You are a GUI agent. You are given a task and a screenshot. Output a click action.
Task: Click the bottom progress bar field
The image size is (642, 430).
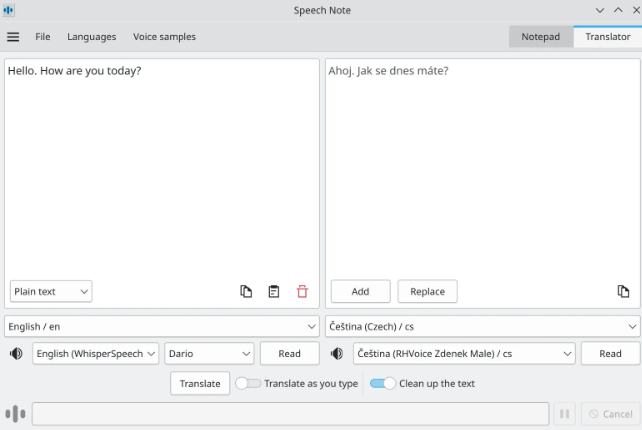[290, 414]
